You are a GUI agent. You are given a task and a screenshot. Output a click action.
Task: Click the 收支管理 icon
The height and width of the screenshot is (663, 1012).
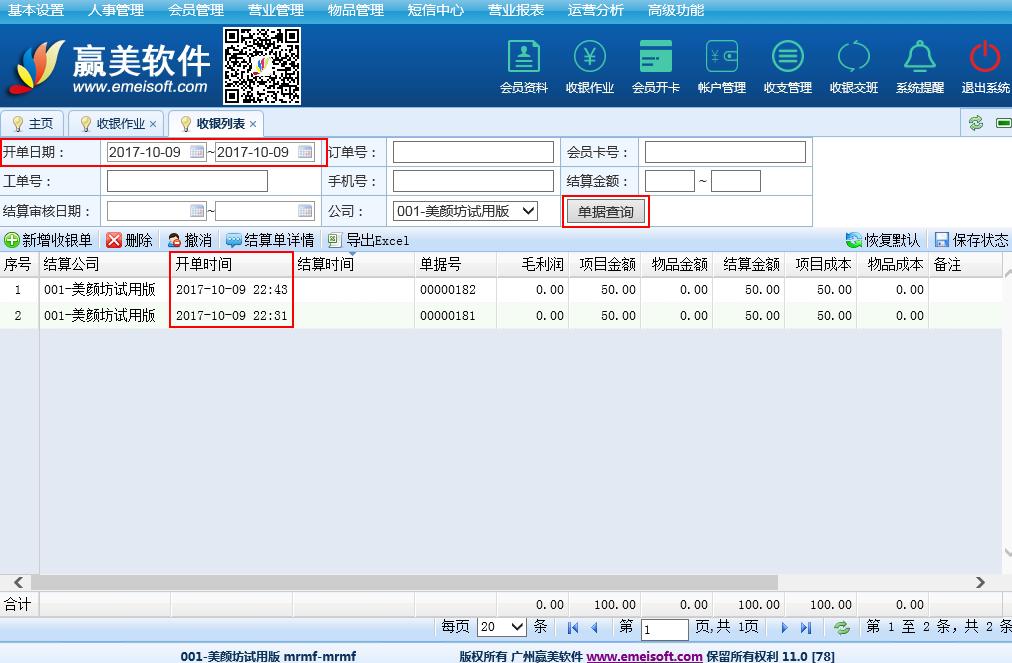pos(787,58)
